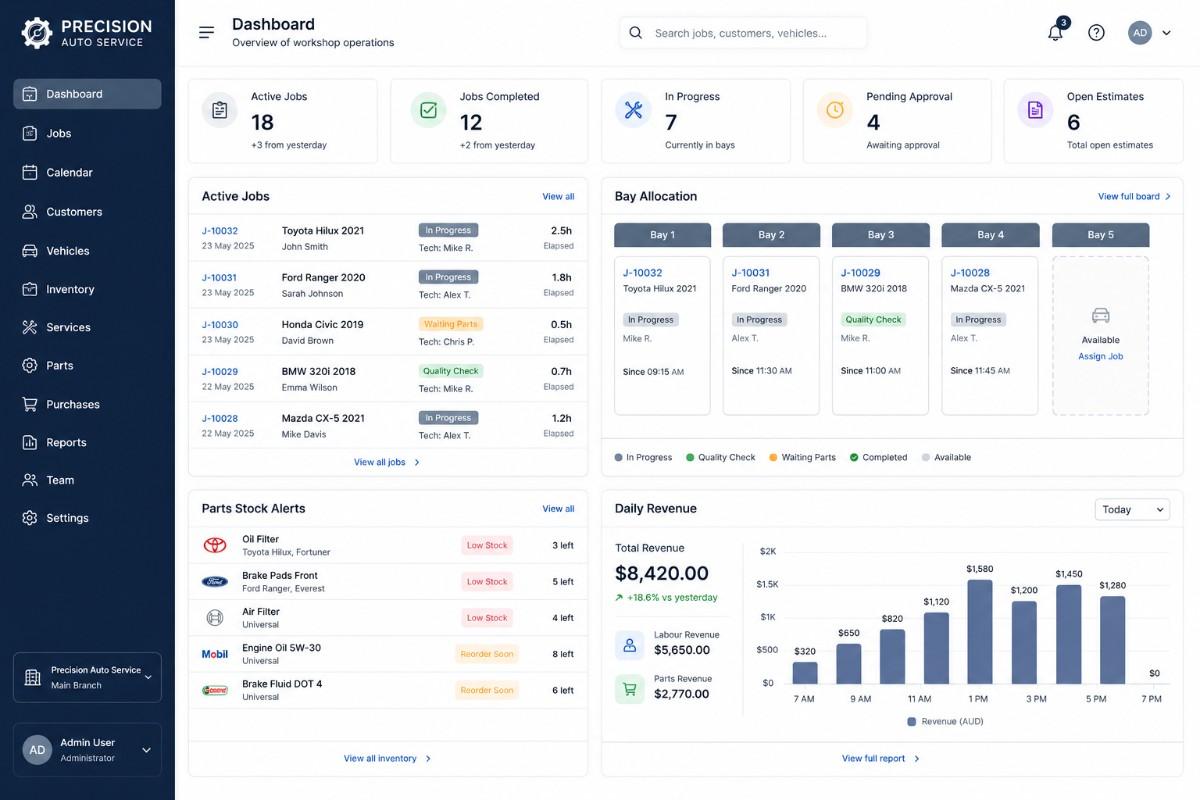Viewport: 1200px width, 800px height.
Task: Click View all jobs link
Action: [x=387, y=462]
